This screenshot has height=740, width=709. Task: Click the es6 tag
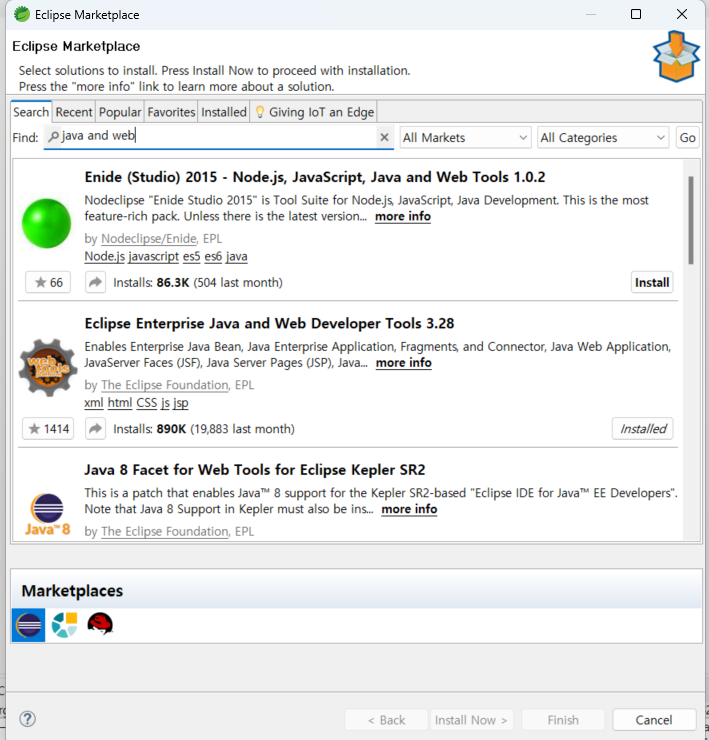pos(213,256)
